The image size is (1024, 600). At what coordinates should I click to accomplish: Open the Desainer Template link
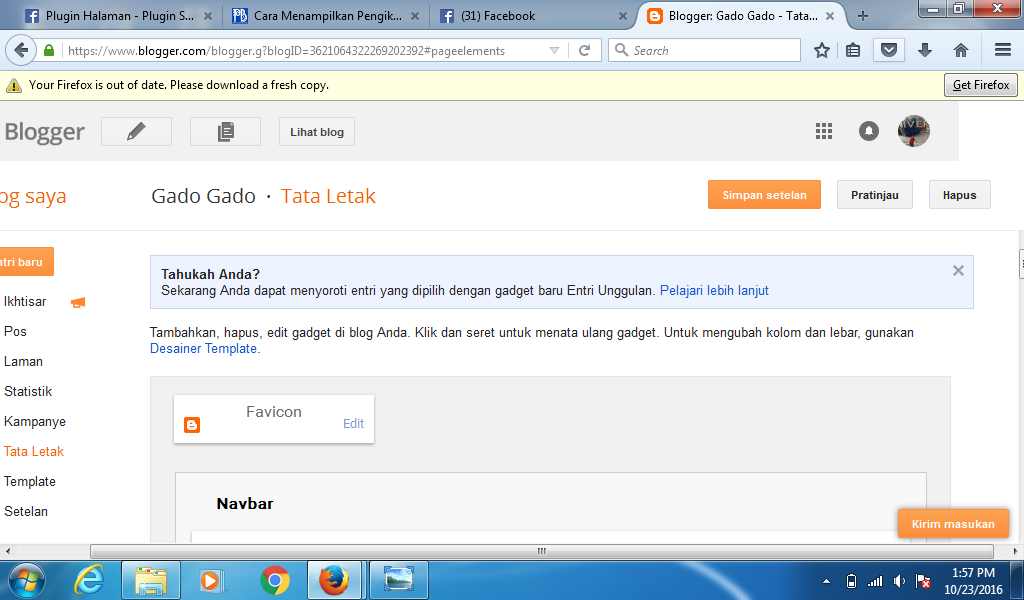click(x=203, y=349)
